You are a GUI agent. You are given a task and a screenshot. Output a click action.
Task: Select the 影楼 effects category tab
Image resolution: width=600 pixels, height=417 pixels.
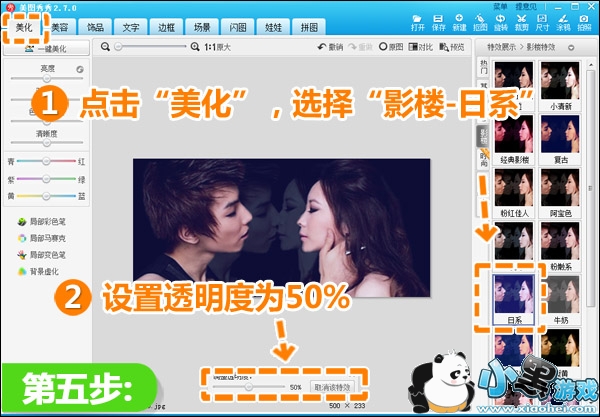484,137
